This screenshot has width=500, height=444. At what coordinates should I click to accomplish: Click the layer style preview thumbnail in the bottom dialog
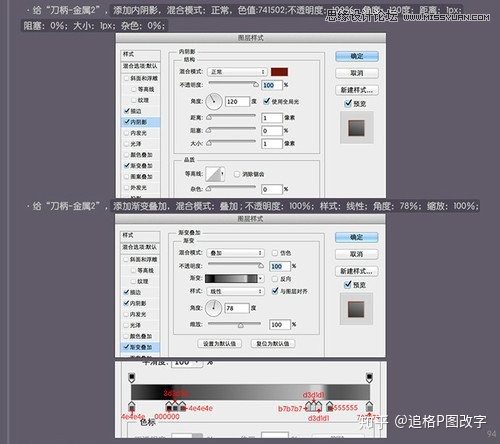tap(356, 309)
